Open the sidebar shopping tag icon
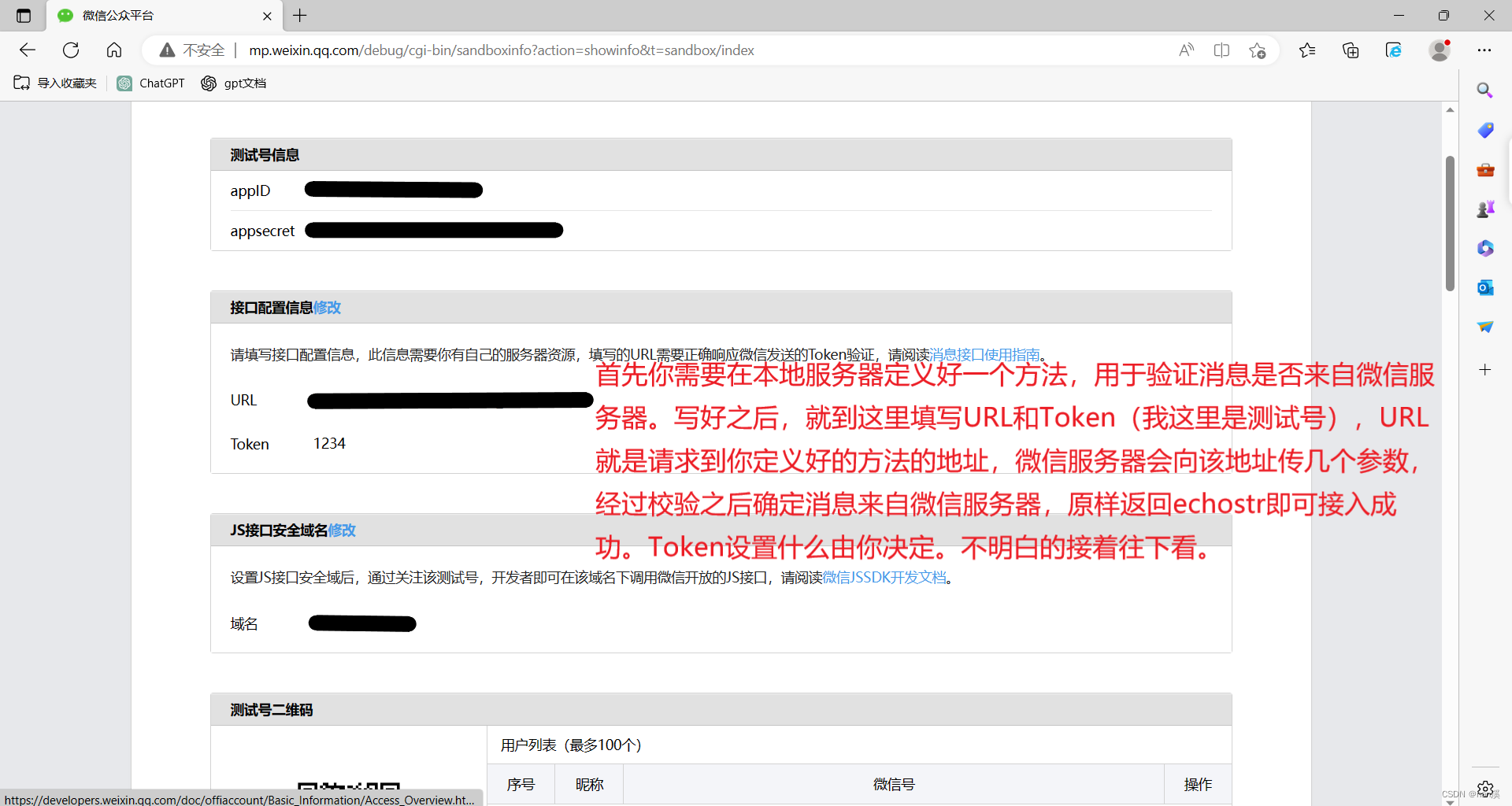1512x806 pixels. (x=1485, y=130)
